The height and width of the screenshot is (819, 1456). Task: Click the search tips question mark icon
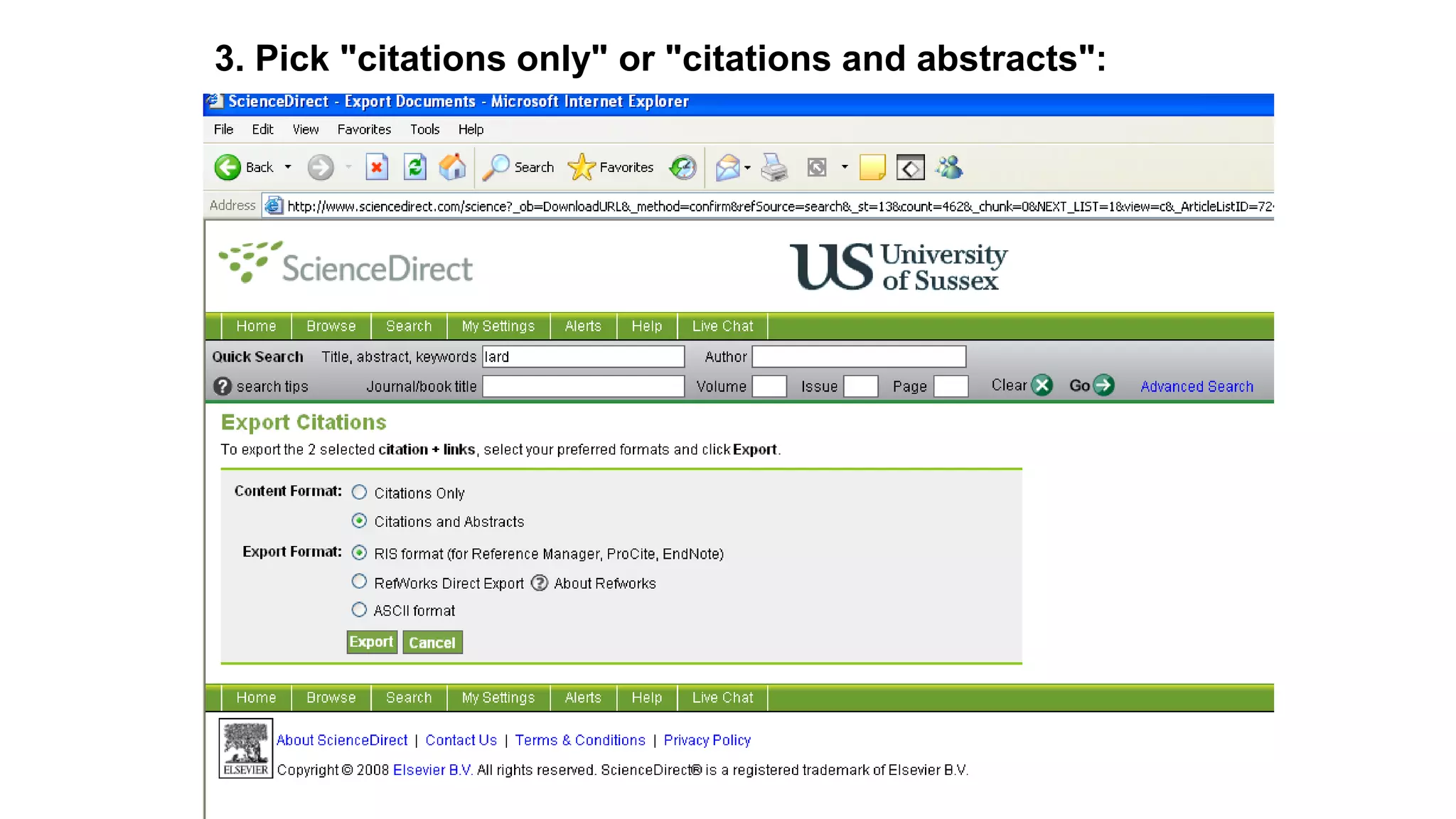pos(223,386)
